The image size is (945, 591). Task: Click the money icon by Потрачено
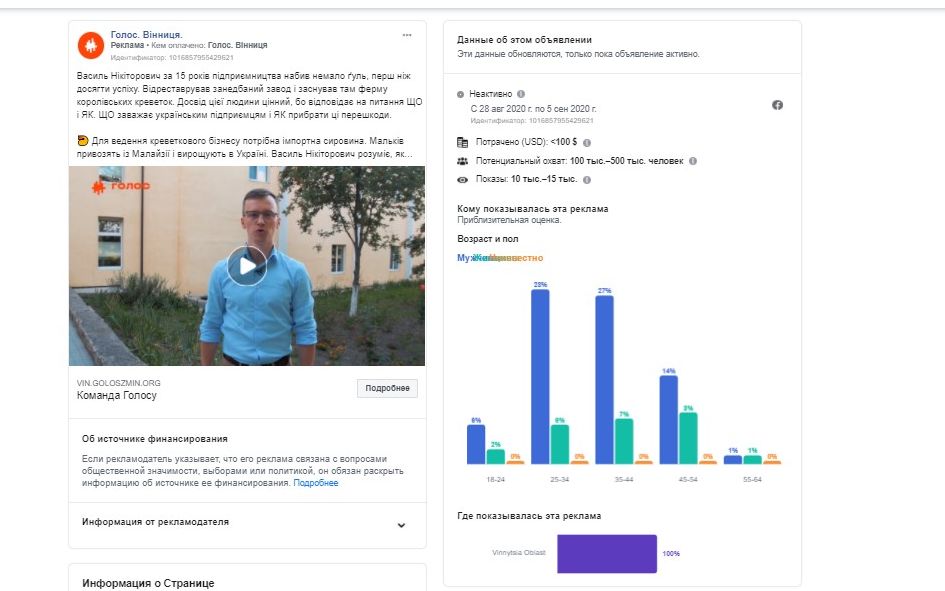pos(462,143)
